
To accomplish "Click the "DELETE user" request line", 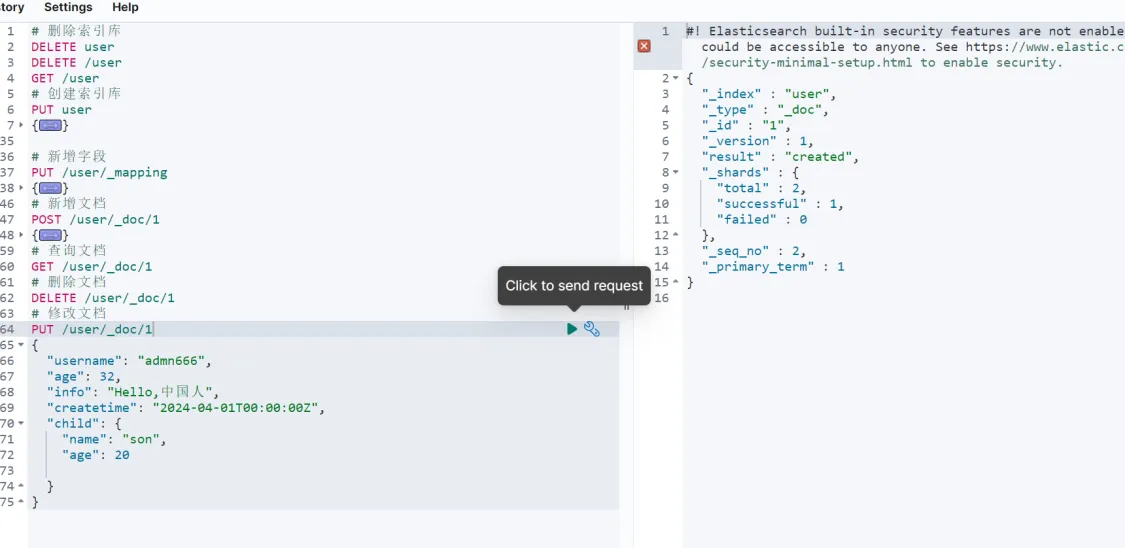I will point(72,47).
